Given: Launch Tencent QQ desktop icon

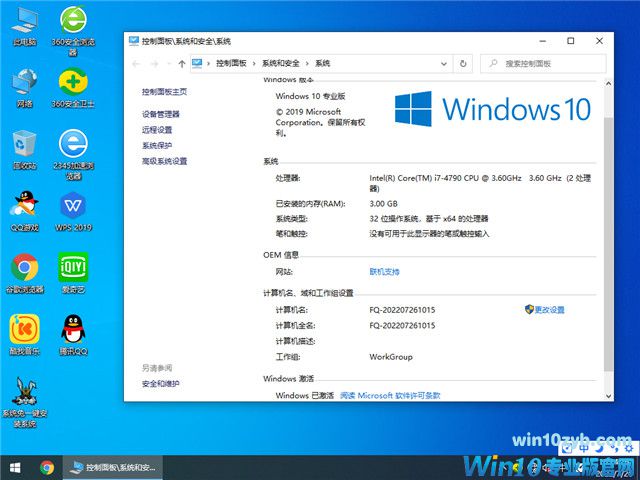Looking at the screenshot, I should tap(73, 335).
